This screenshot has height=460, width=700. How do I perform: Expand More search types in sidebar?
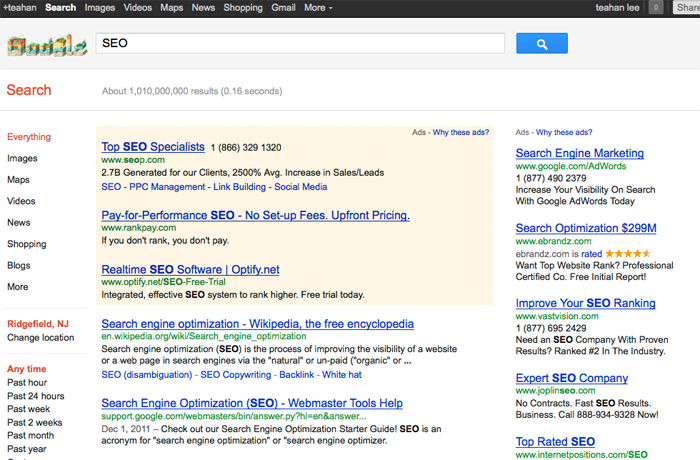17,287
